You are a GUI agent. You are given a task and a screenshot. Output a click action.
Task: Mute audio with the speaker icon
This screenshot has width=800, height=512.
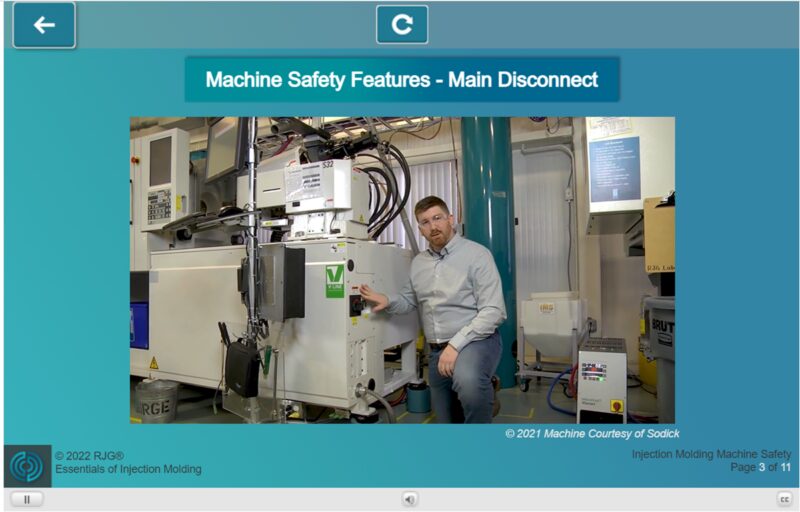(x=410, y=499)
